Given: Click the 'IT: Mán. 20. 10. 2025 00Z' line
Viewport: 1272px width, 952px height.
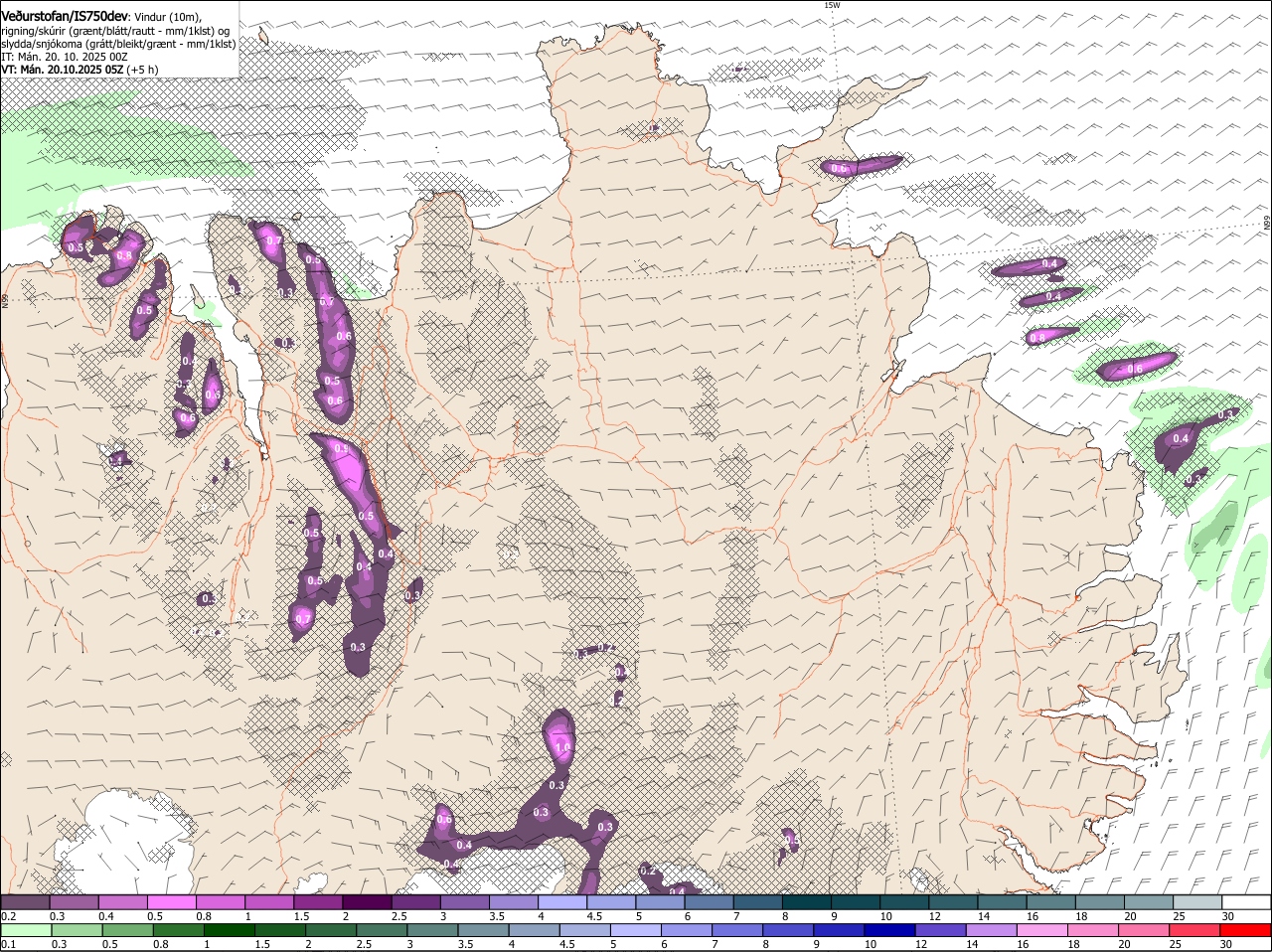Looking at the screenshot, I should pos(65,57).
